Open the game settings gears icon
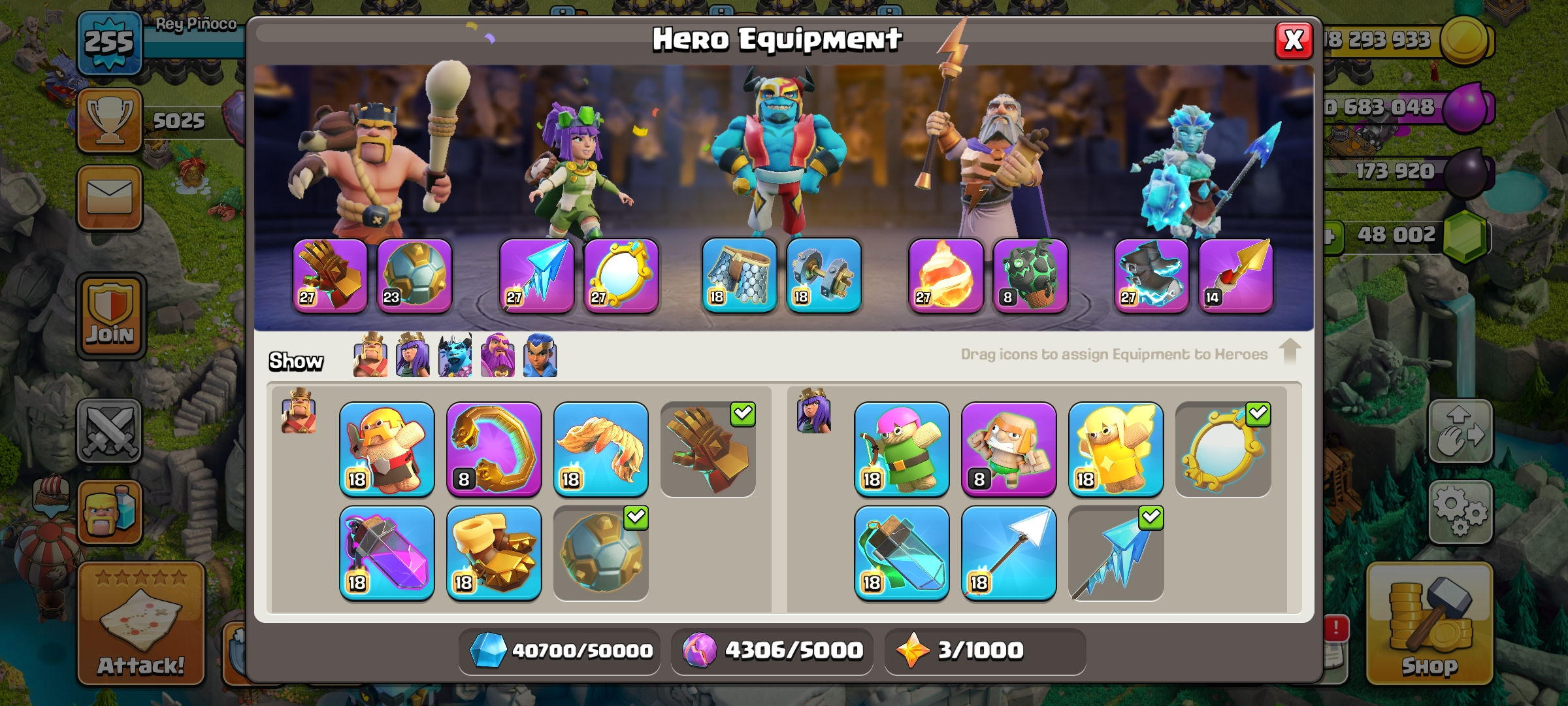1568x706 pixels. tap(1460, 513)
